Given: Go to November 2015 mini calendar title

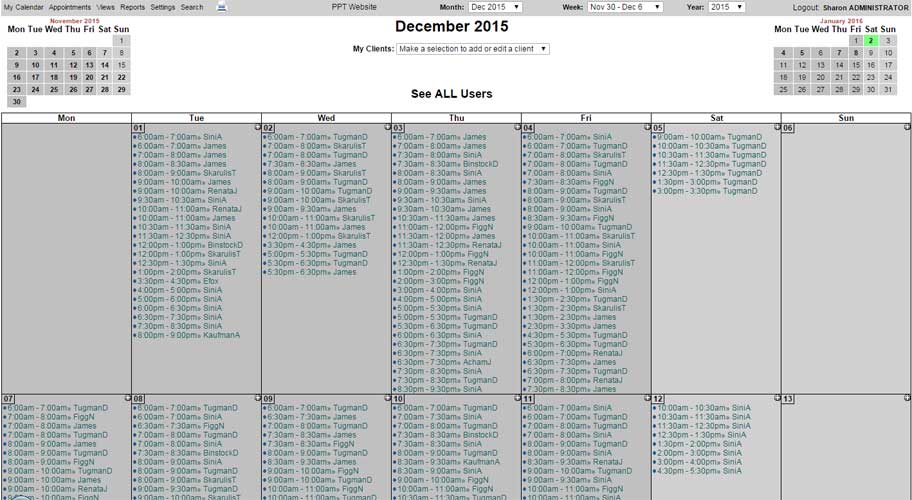Looking at the screenshot, I should pos(74,20).
